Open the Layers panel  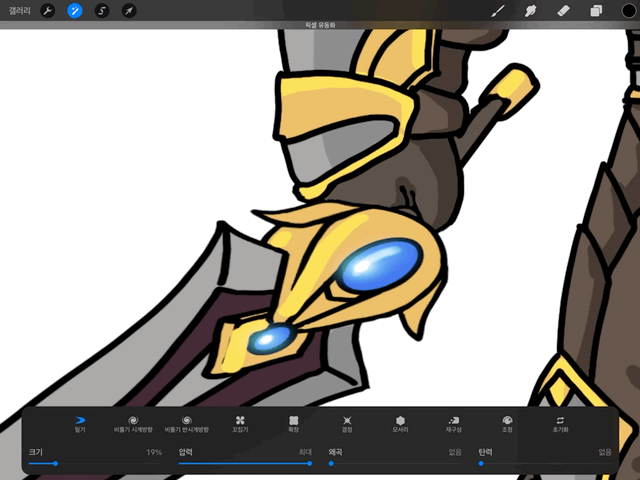point(596,11)
